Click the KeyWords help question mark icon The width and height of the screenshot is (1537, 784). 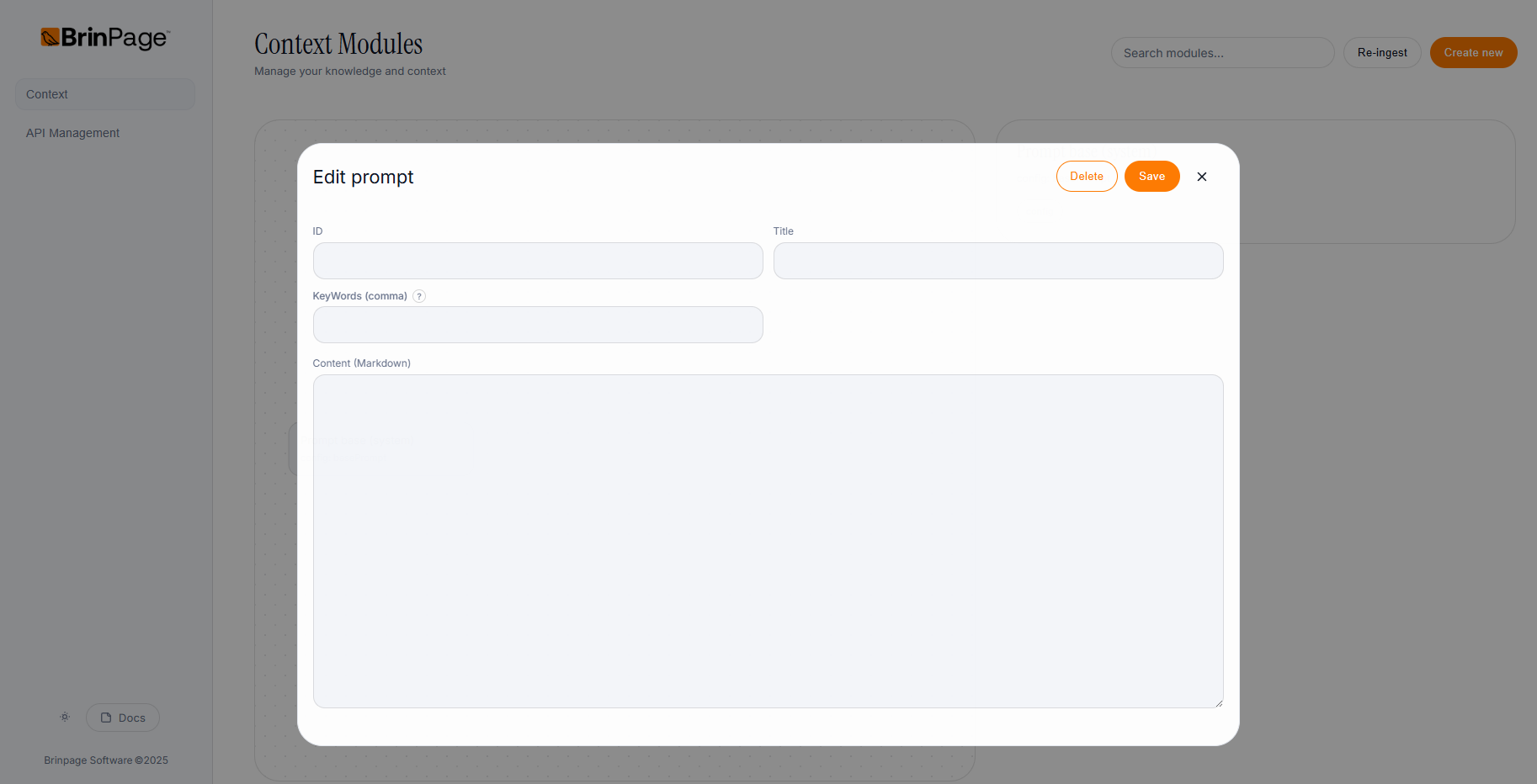pos(419,296)
